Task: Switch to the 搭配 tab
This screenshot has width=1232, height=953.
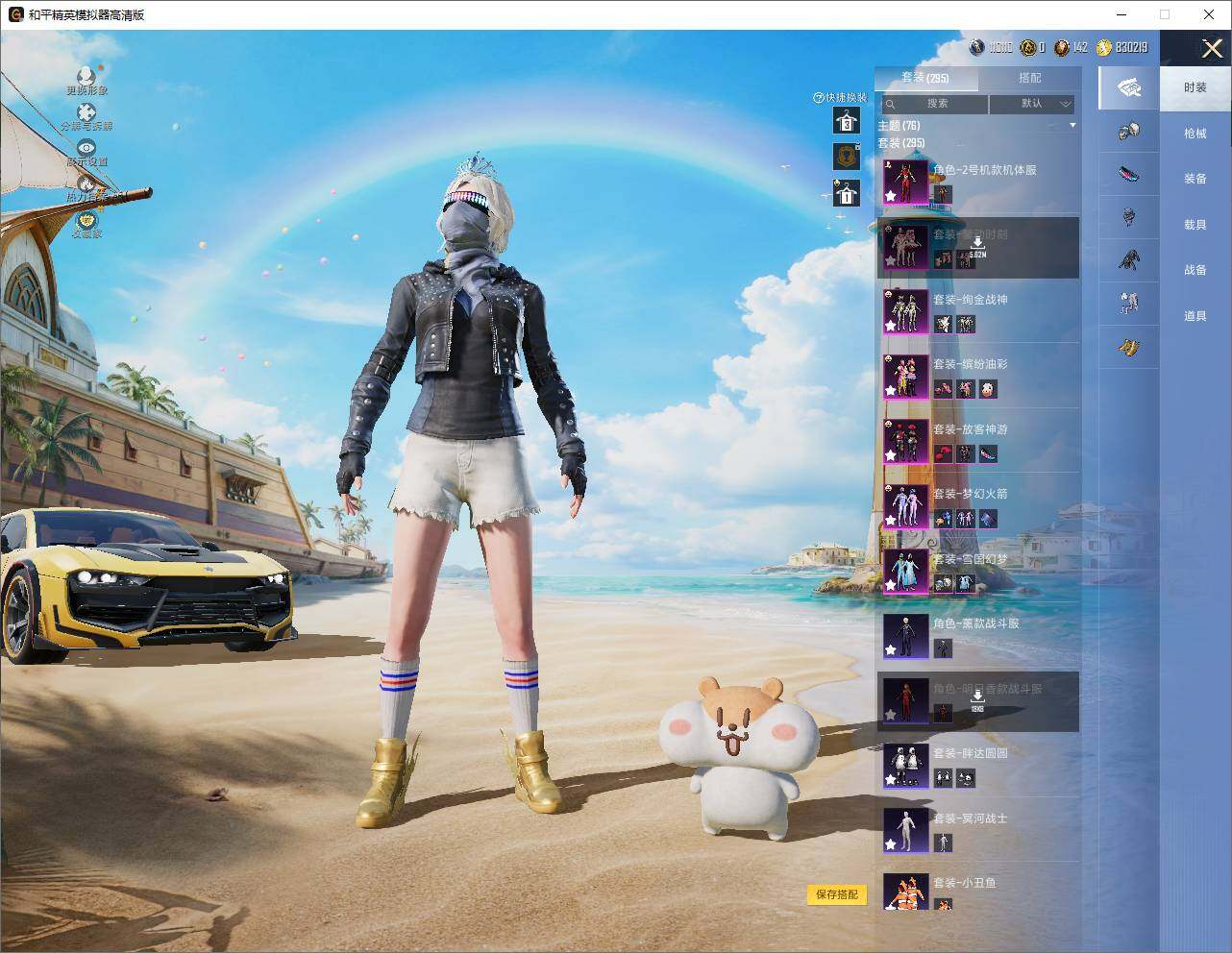Action: pos(1029,78)
